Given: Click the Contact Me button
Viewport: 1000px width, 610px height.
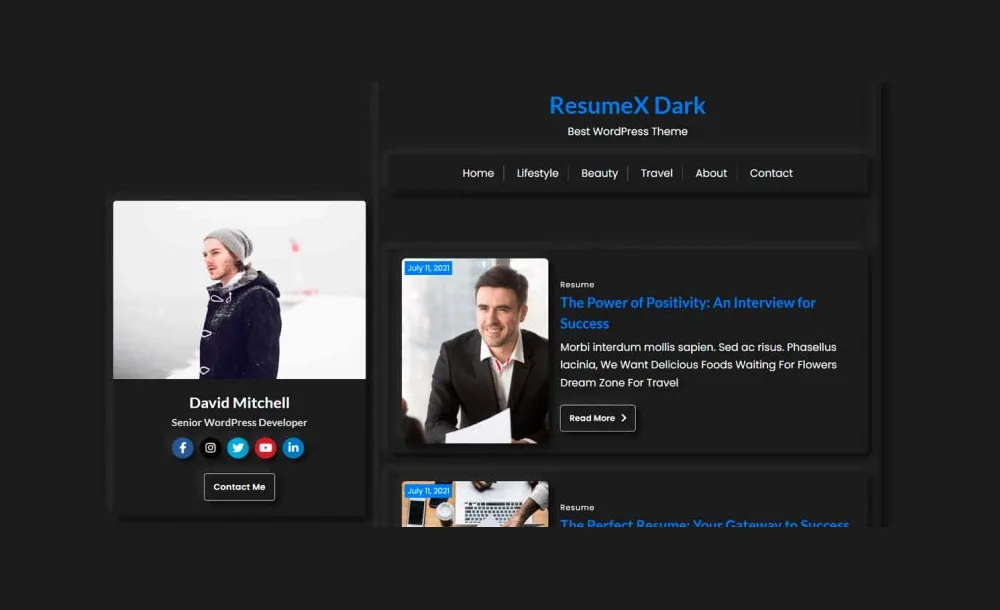Looking at the screenshot, I should click(239, 487).
